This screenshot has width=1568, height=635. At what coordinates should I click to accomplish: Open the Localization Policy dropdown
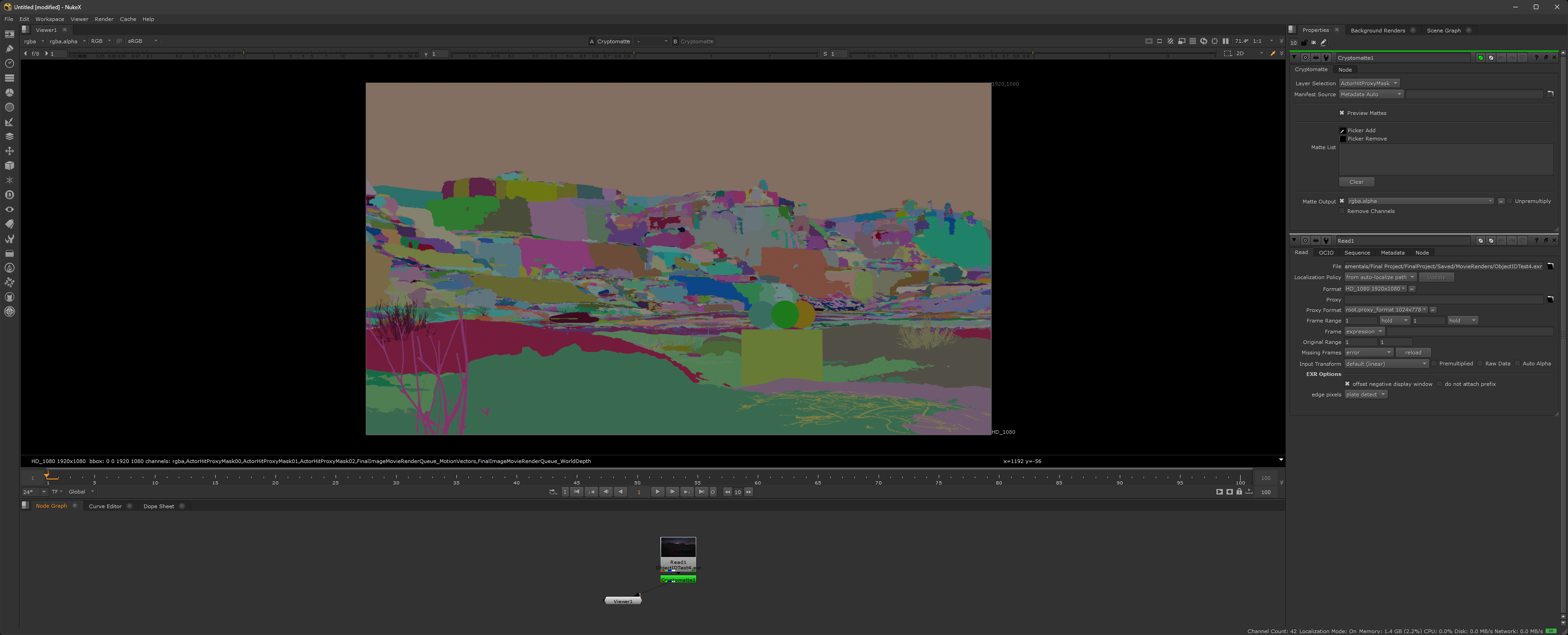pos(1381,277)
